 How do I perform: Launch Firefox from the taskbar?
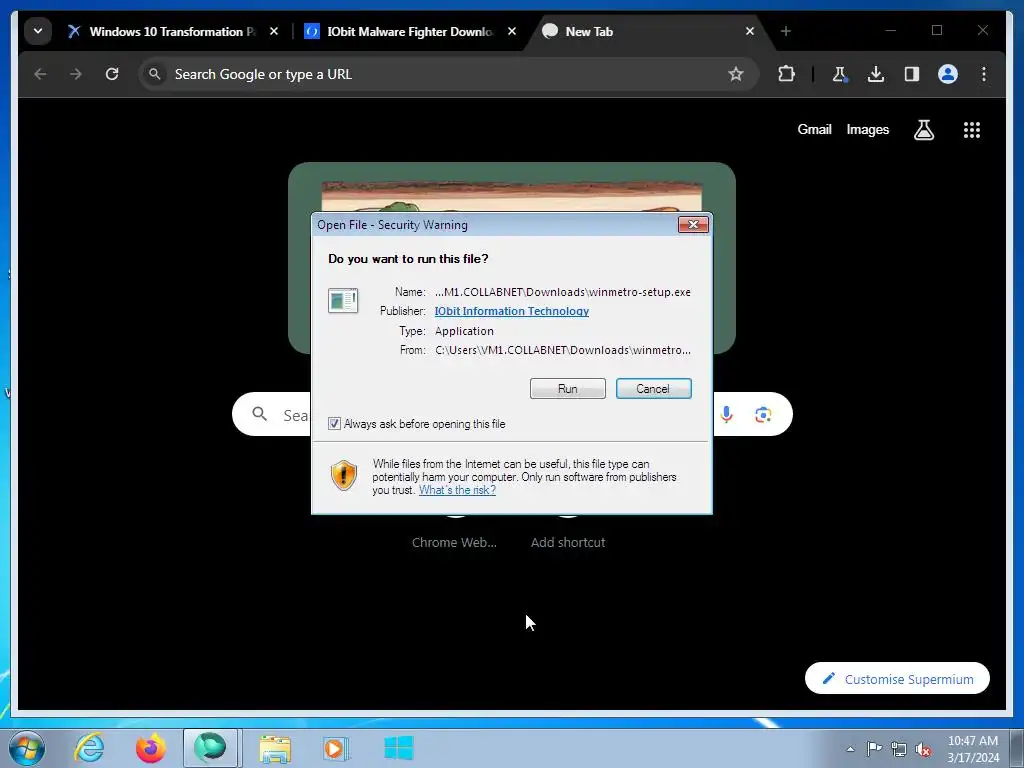pyautogui.click(x=150, y=748)
